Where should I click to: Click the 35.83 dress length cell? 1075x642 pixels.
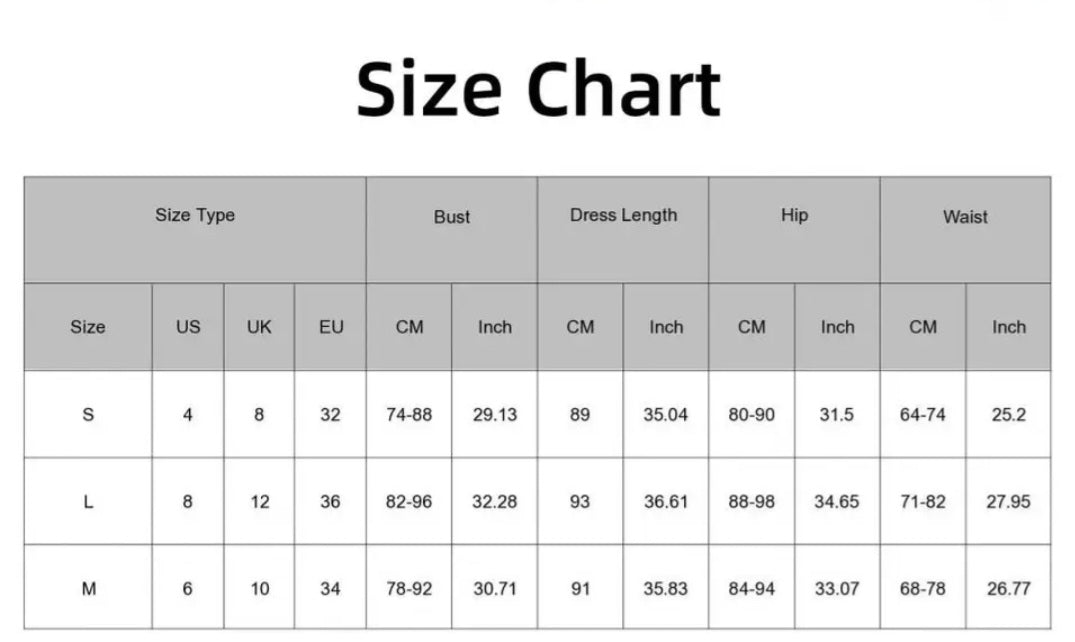pos(666,589)
